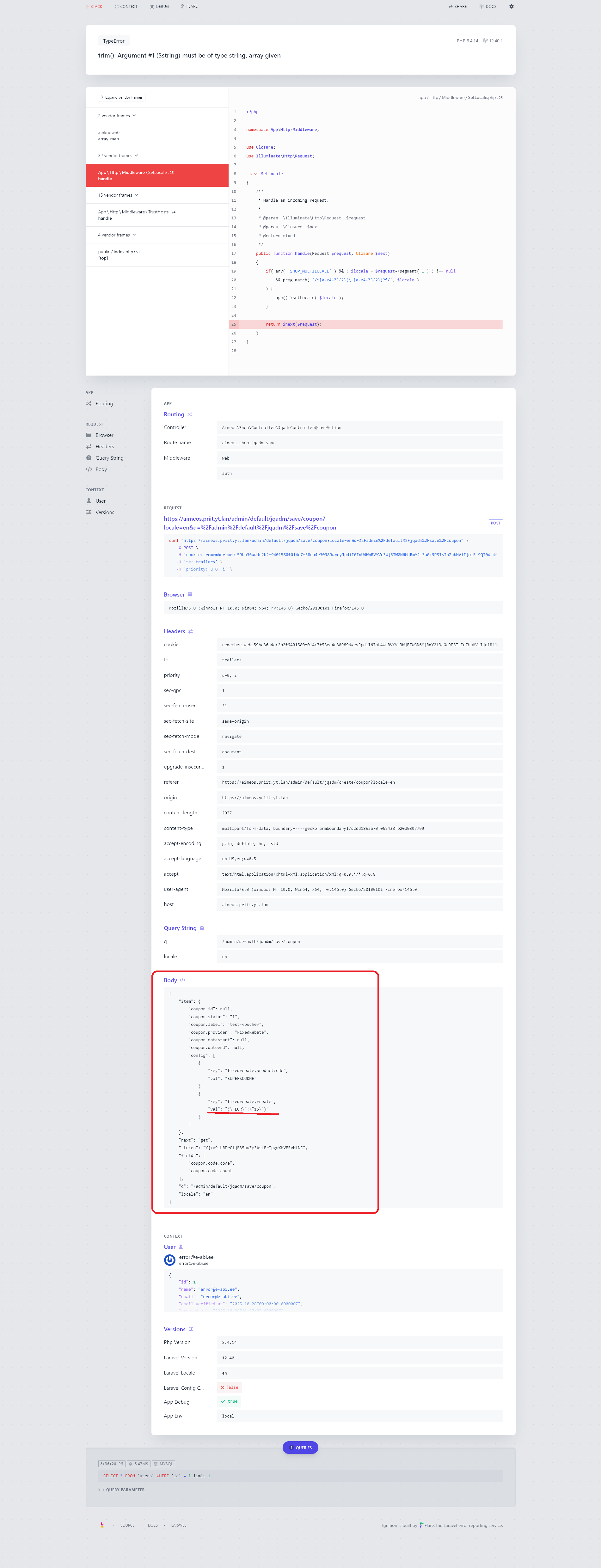The width and height of the screenshot is (601, 1568).
Task: Toggle the Expand vendor frames button
Action: 121,97
